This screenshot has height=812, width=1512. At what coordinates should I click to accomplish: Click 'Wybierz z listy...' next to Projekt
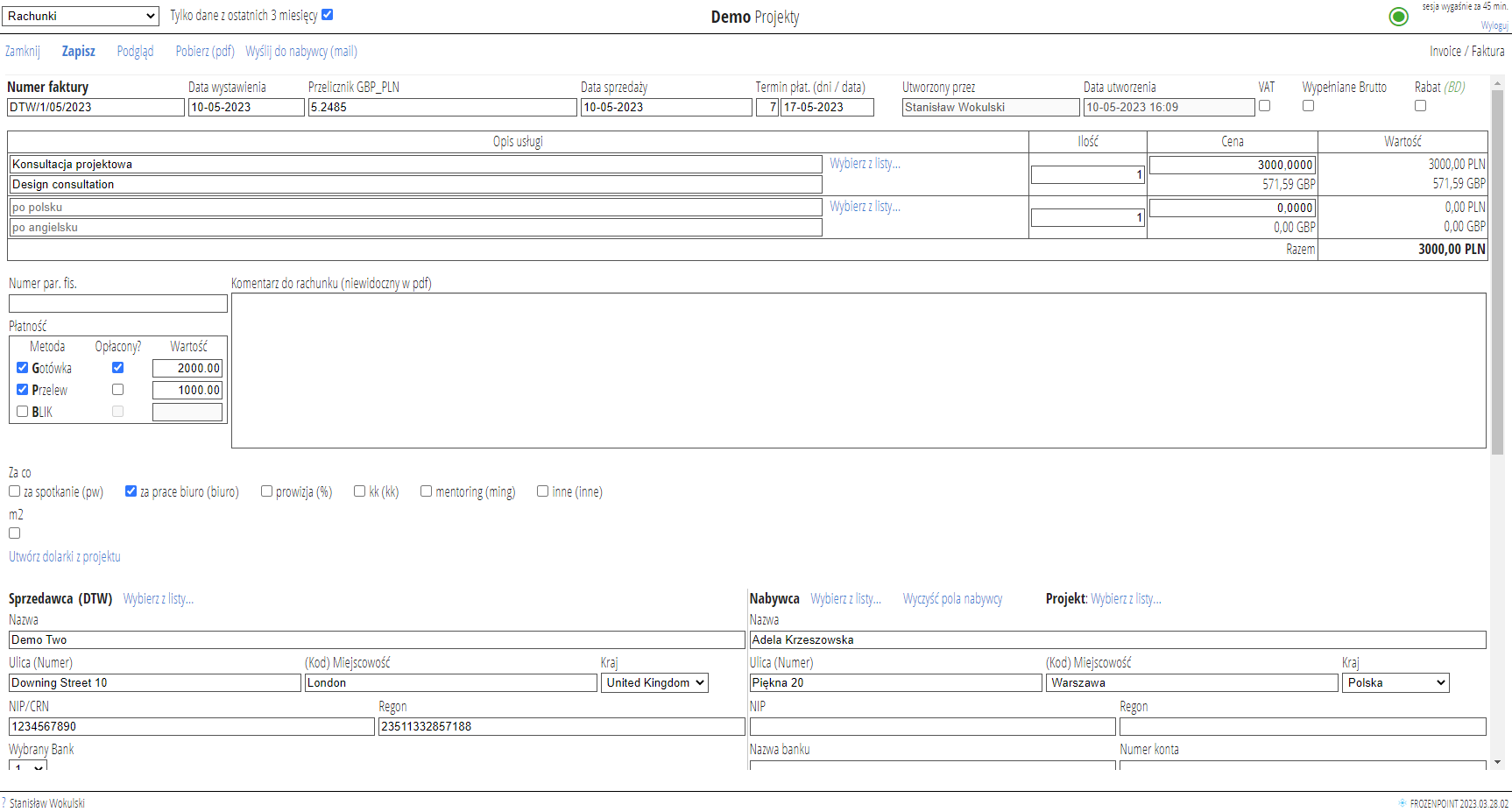(x=1126, y=599)
